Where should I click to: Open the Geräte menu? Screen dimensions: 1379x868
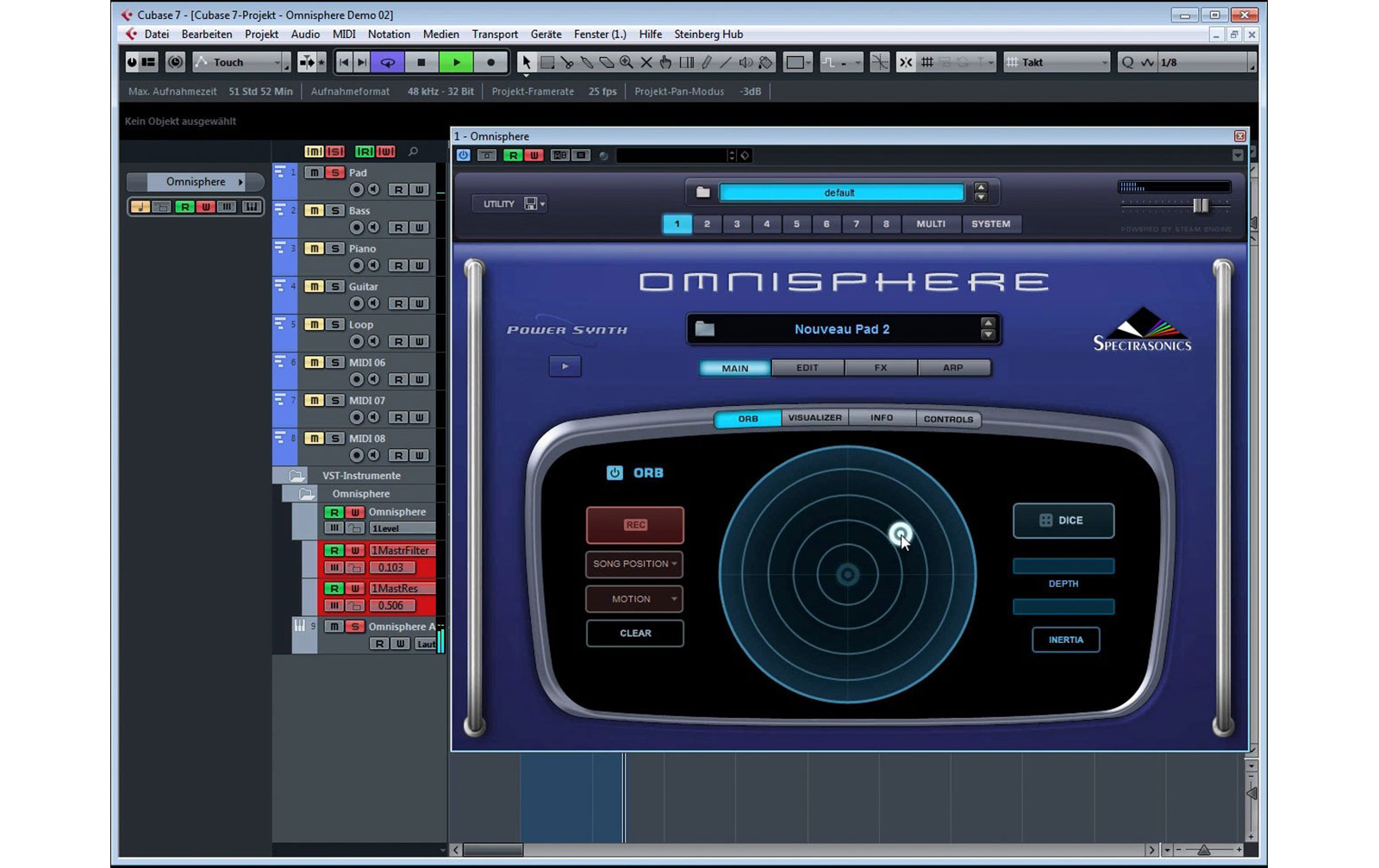[x=546, y=34]
